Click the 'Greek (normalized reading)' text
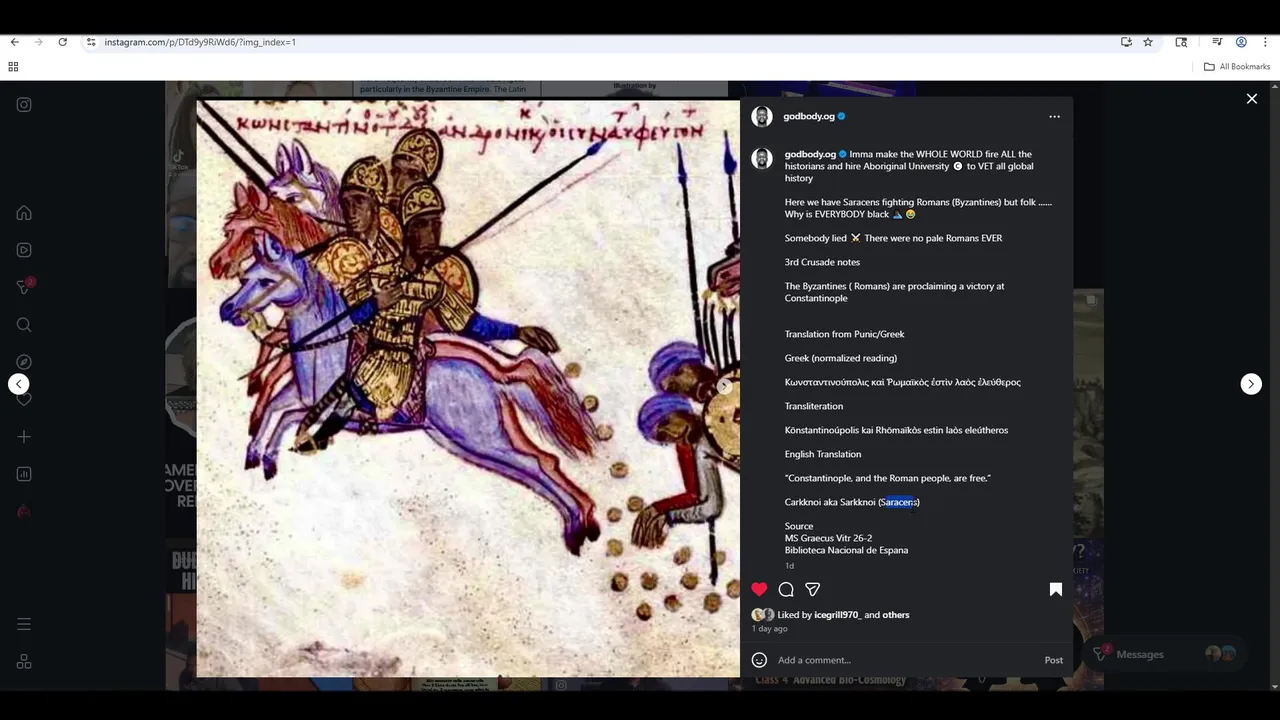Image resolution: width=1280 pixels, height=720 pixels. [841, 358]
